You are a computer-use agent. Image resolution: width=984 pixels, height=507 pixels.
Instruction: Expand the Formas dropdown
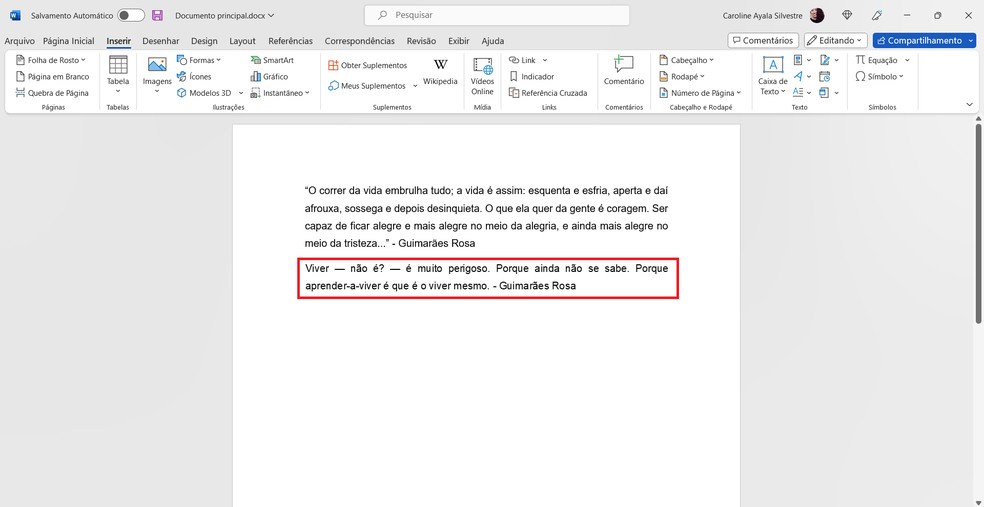pos(199,60)
